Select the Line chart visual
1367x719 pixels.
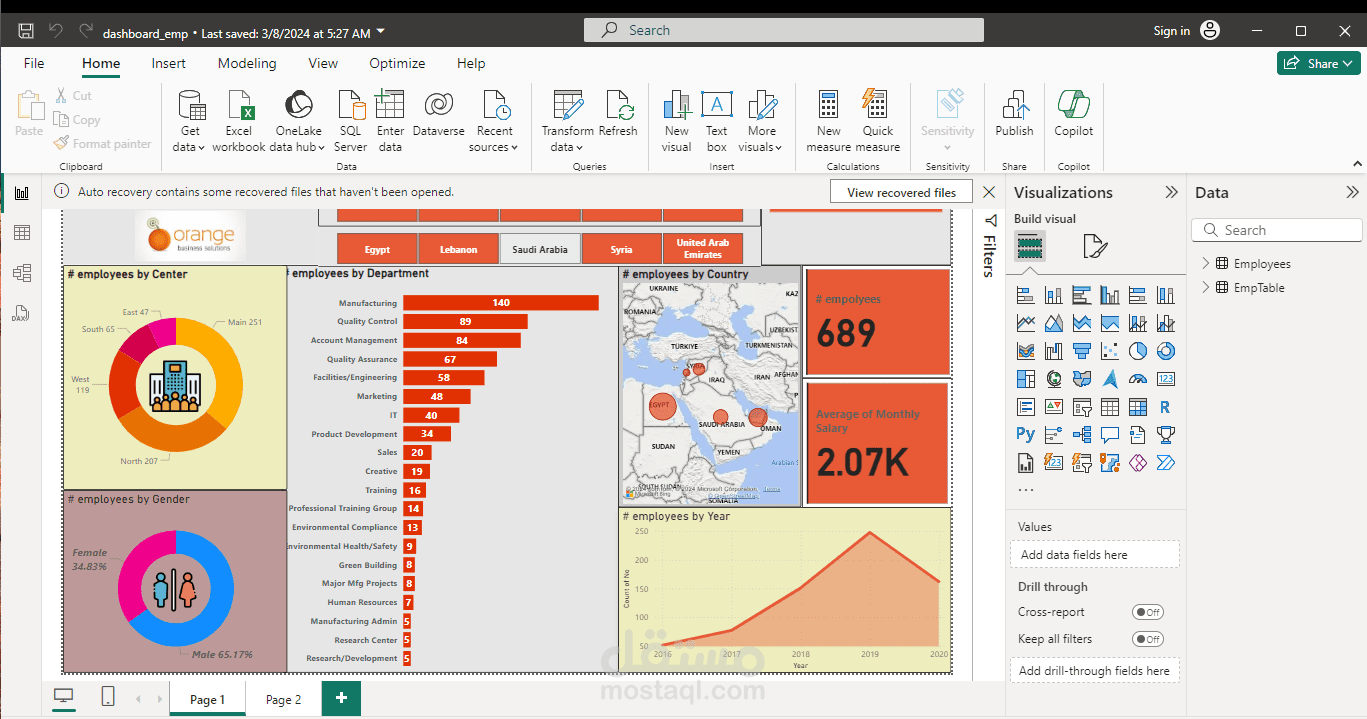pos(1025,323)
